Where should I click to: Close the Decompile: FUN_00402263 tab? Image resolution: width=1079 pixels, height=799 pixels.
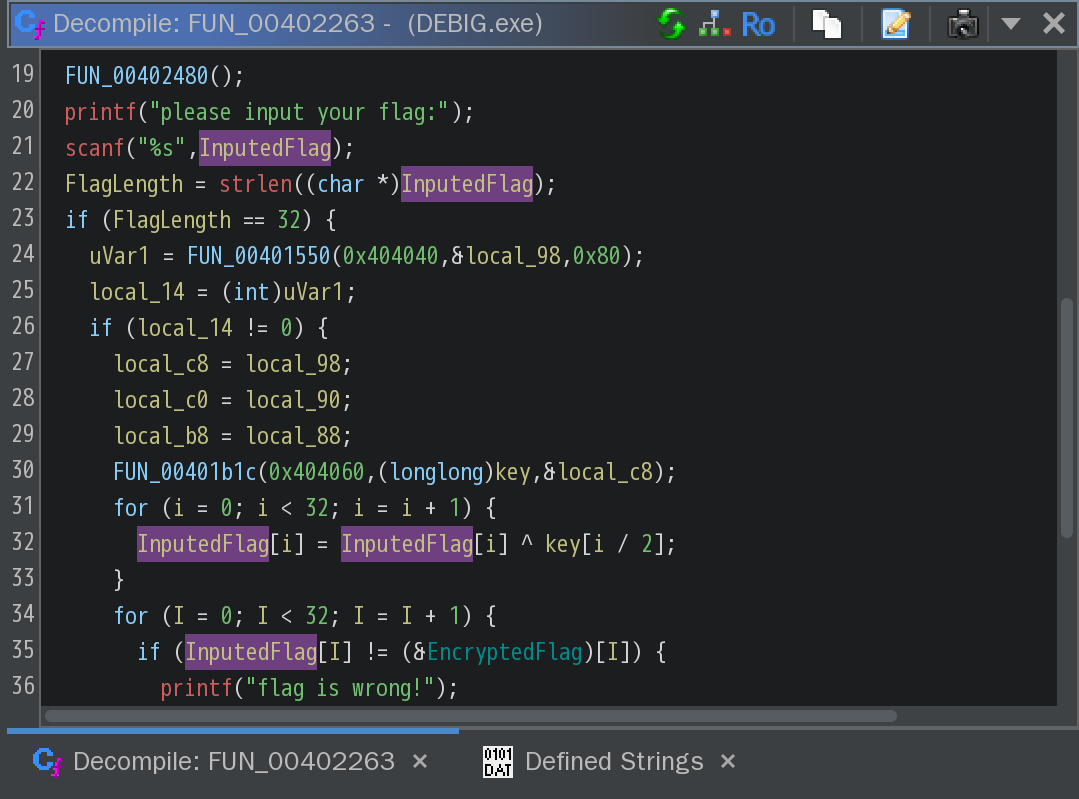click(x=420, y=762)
